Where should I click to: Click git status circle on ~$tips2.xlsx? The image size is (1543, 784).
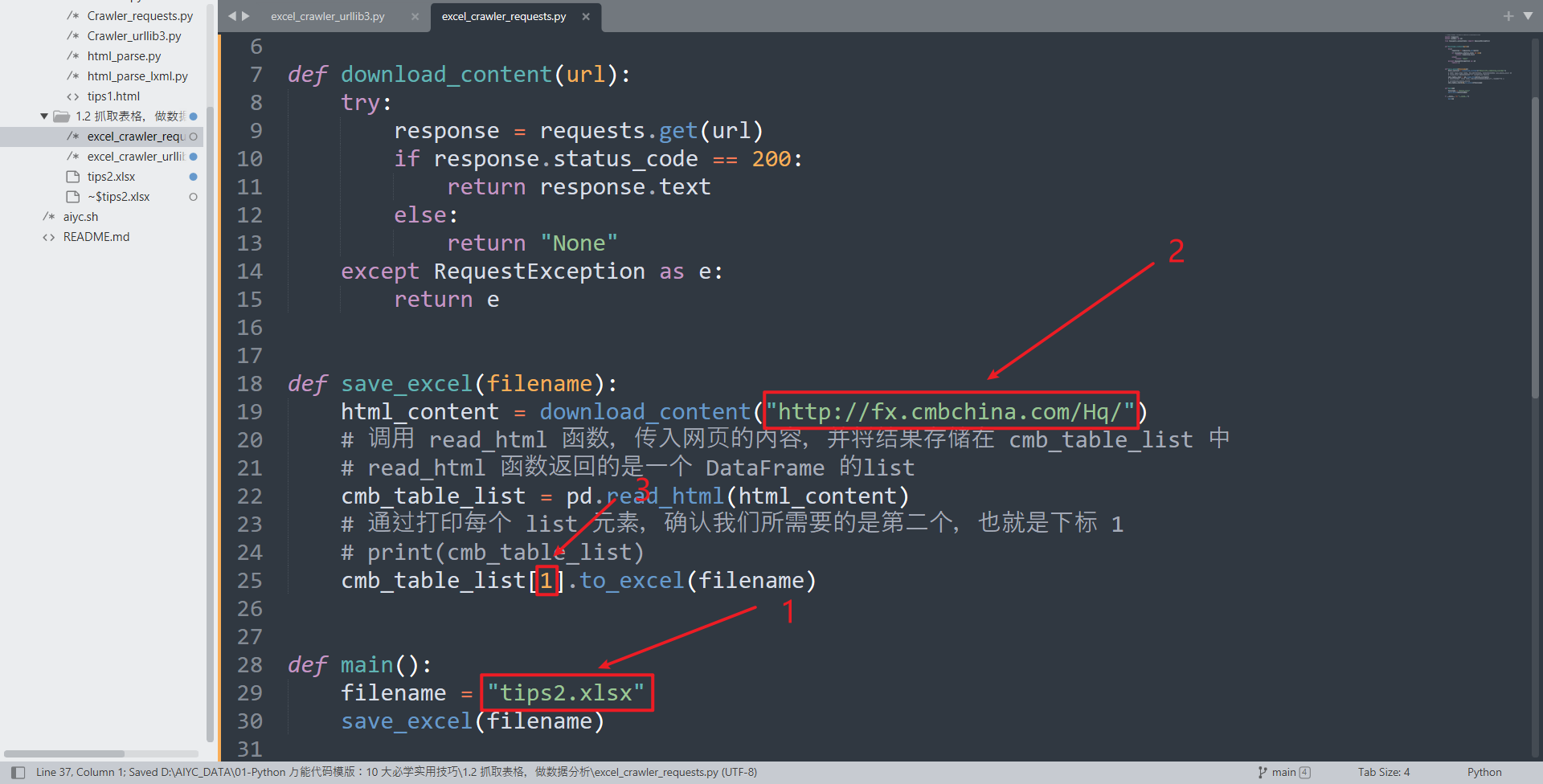pyautogui.click(x=193, y=197)
